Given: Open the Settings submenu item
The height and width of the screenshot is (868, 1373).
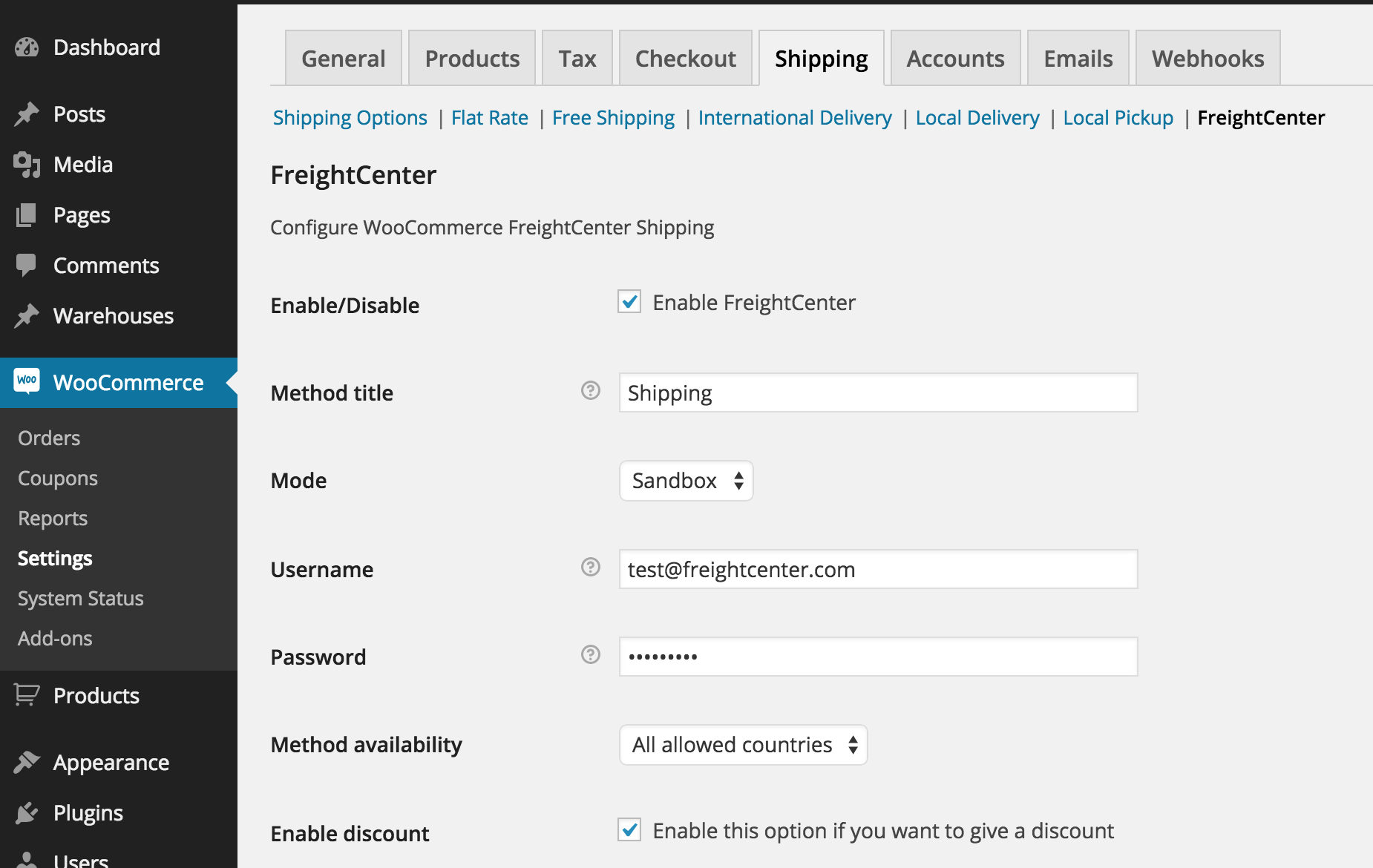Looking at the screenshot, I should [55, 558].
